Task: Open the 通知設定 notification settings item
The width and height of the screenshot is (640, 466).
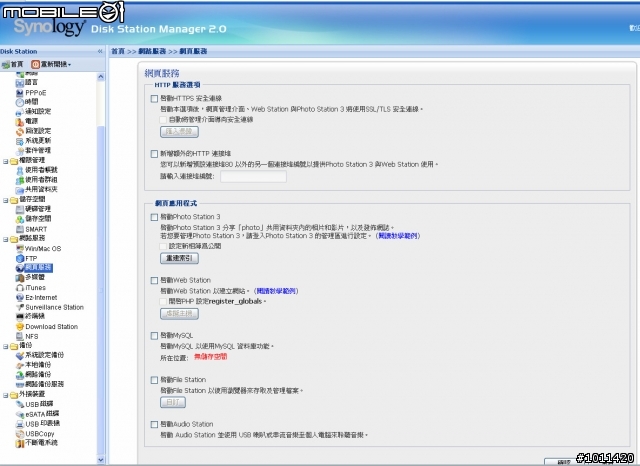Action: pyautogui.click(x=33, y=111)
